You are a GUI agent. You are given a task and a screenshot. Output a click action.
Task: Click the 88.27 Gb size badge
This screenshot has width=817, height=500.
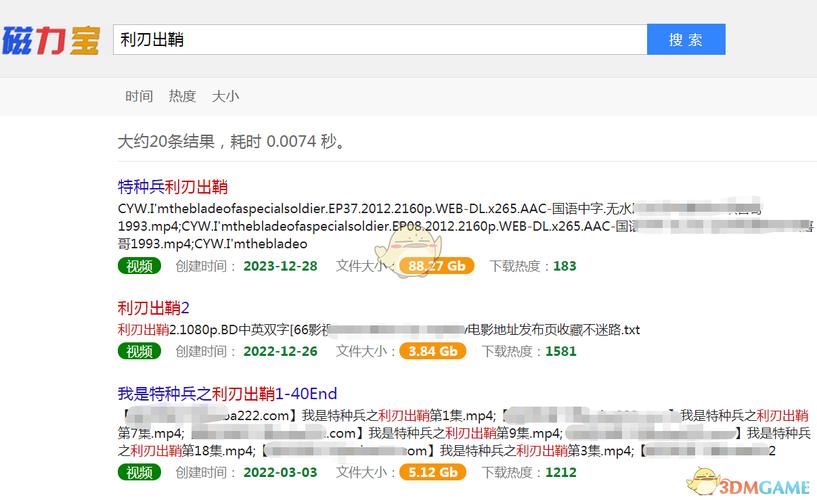pyautogui.click(x=437, y=266)
